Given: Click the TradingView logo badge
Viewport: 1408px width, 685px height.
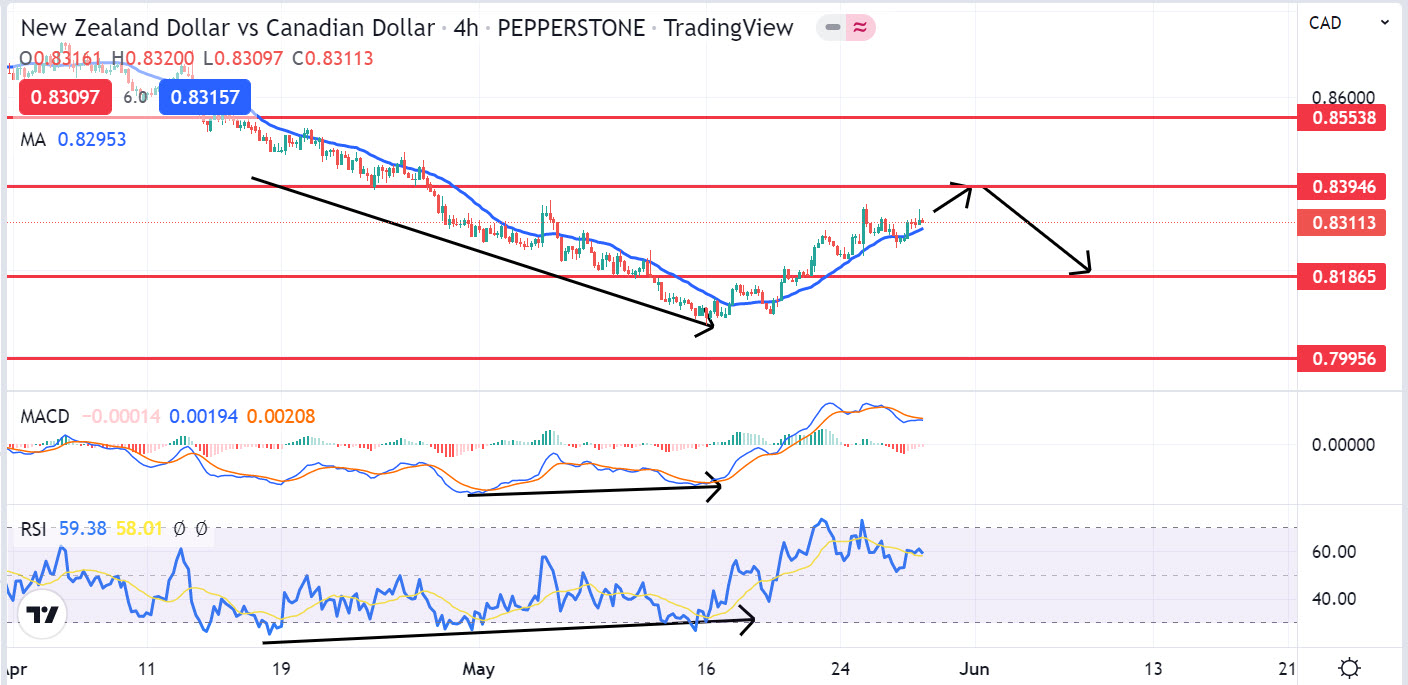Looking at the screenshot, I should 41,615.
